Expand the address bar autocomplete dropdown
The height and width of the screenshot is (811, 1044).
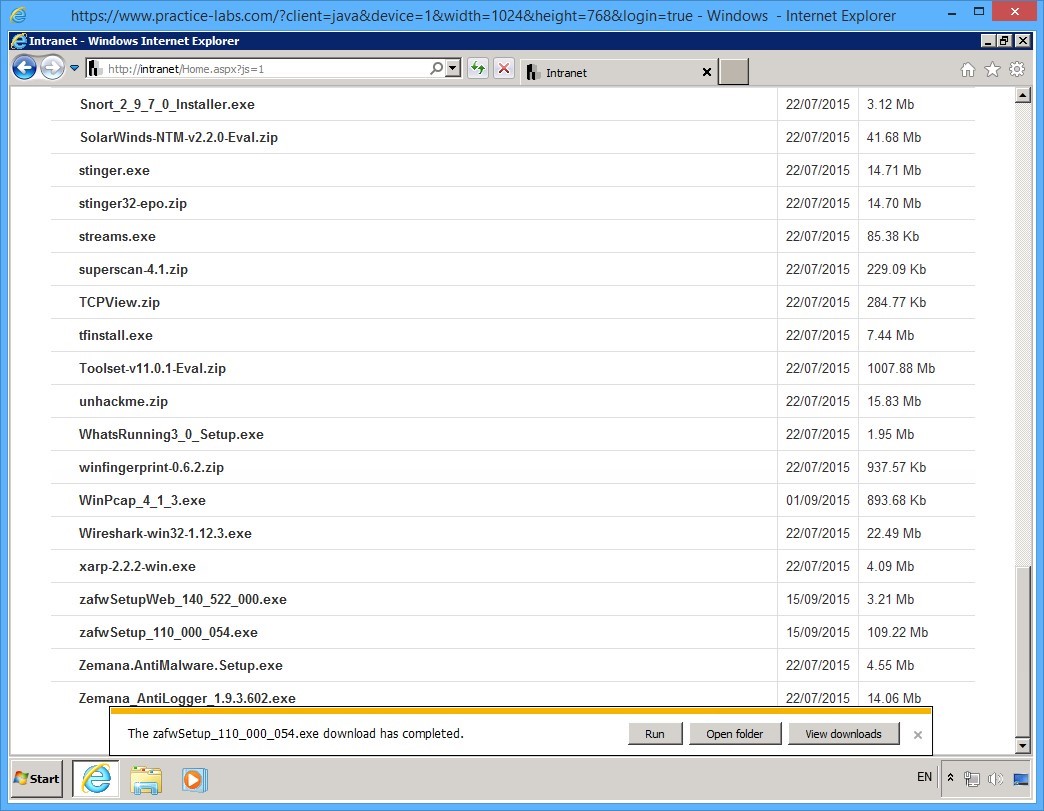point(453,69)
